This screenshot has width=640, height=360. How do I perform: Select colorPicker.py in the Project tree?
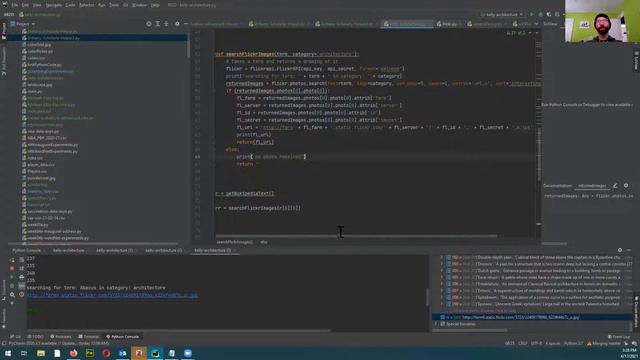[x=40, y=51]
